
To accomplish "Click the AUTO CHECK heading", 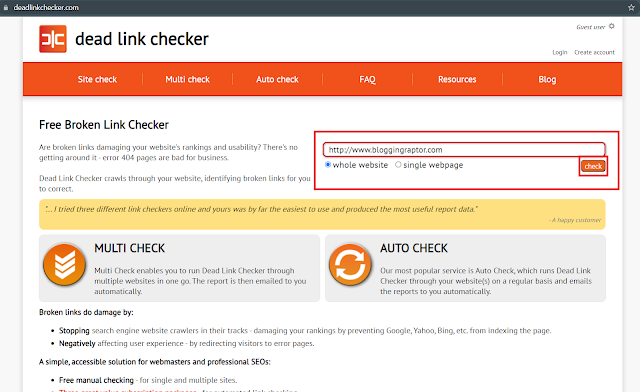I will (414, 248).
